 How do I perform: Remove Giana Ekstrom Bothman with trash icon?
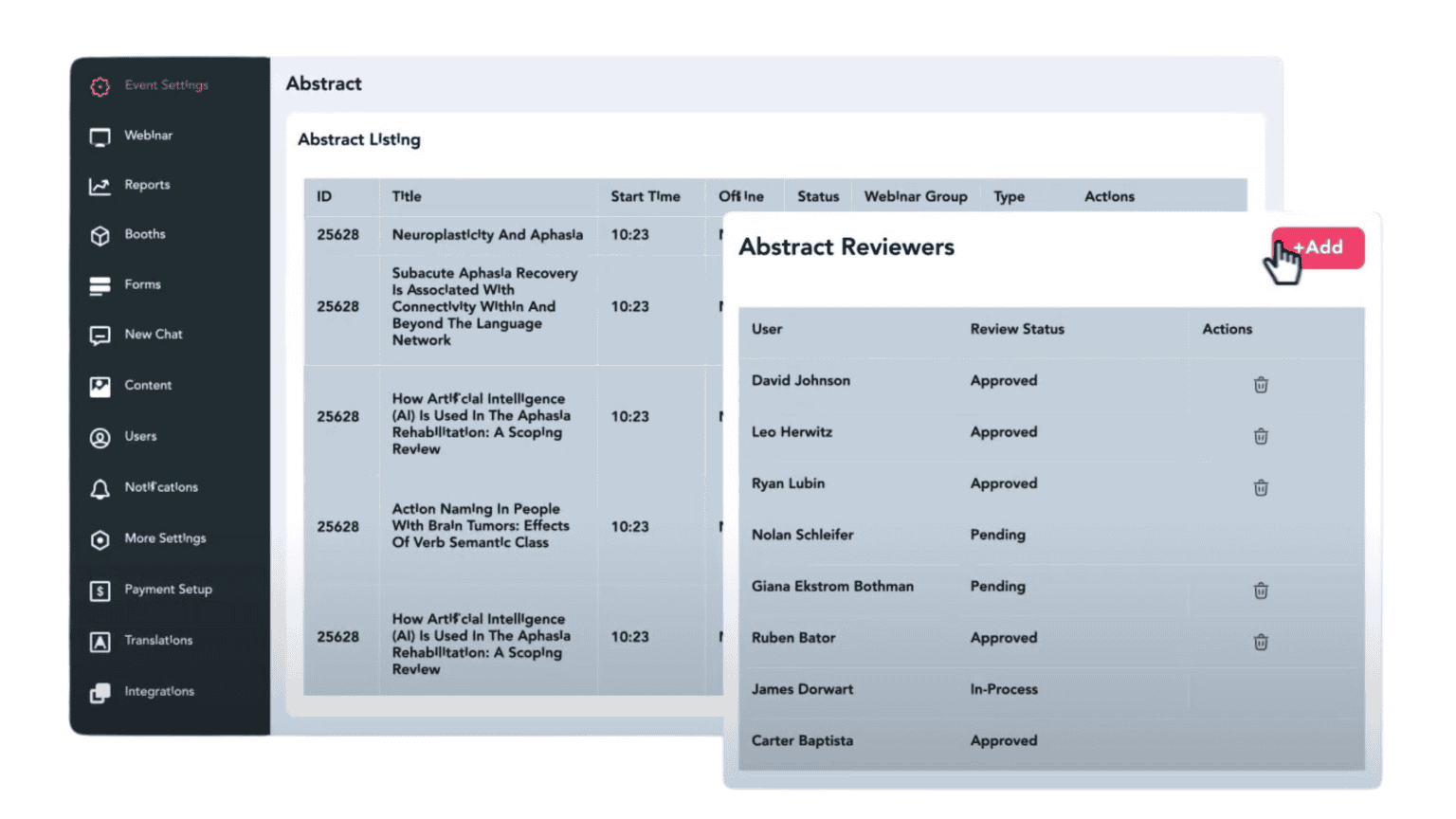(1261, 590)
